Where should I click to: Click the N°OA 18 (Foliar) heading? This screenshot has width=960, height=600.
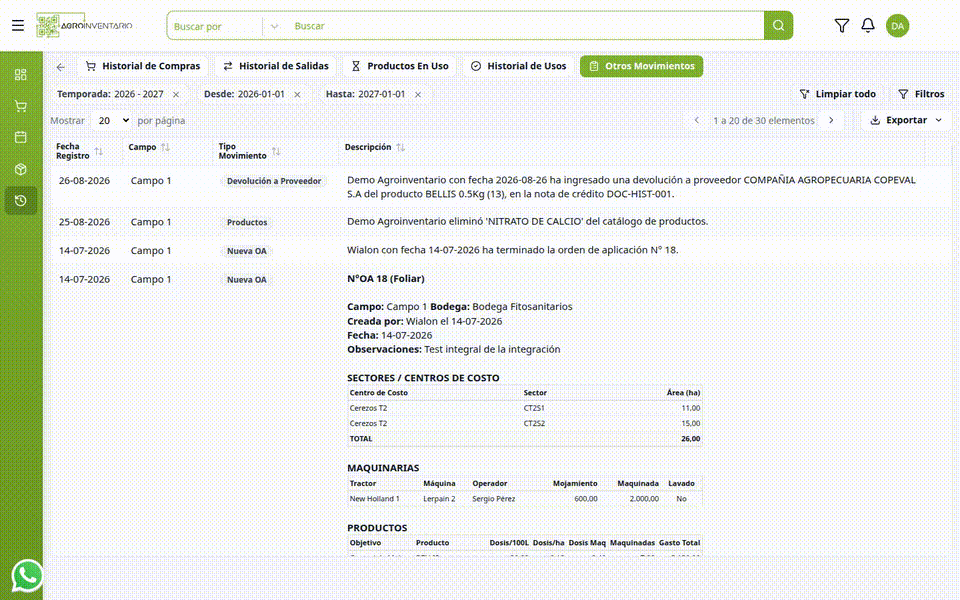(386, 279)
